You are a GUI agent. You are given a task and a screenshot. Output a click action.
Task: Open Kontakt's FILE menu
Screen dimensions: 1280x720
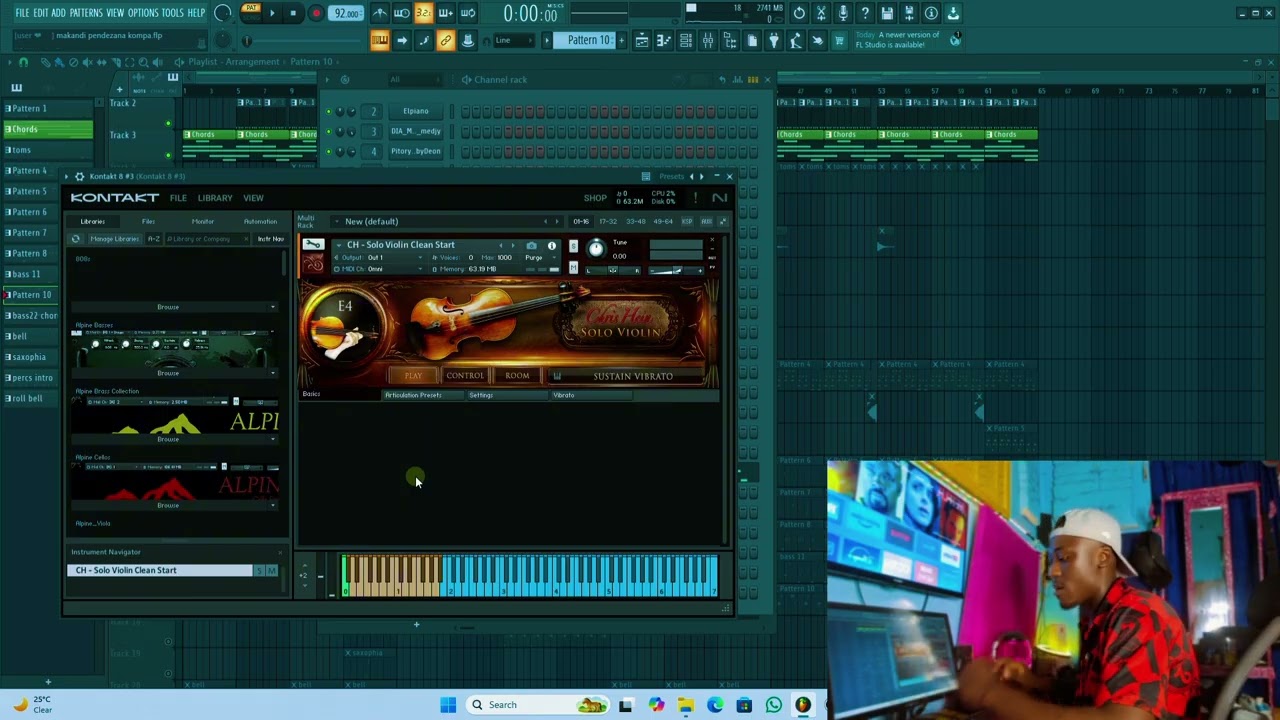coord(178,198)
